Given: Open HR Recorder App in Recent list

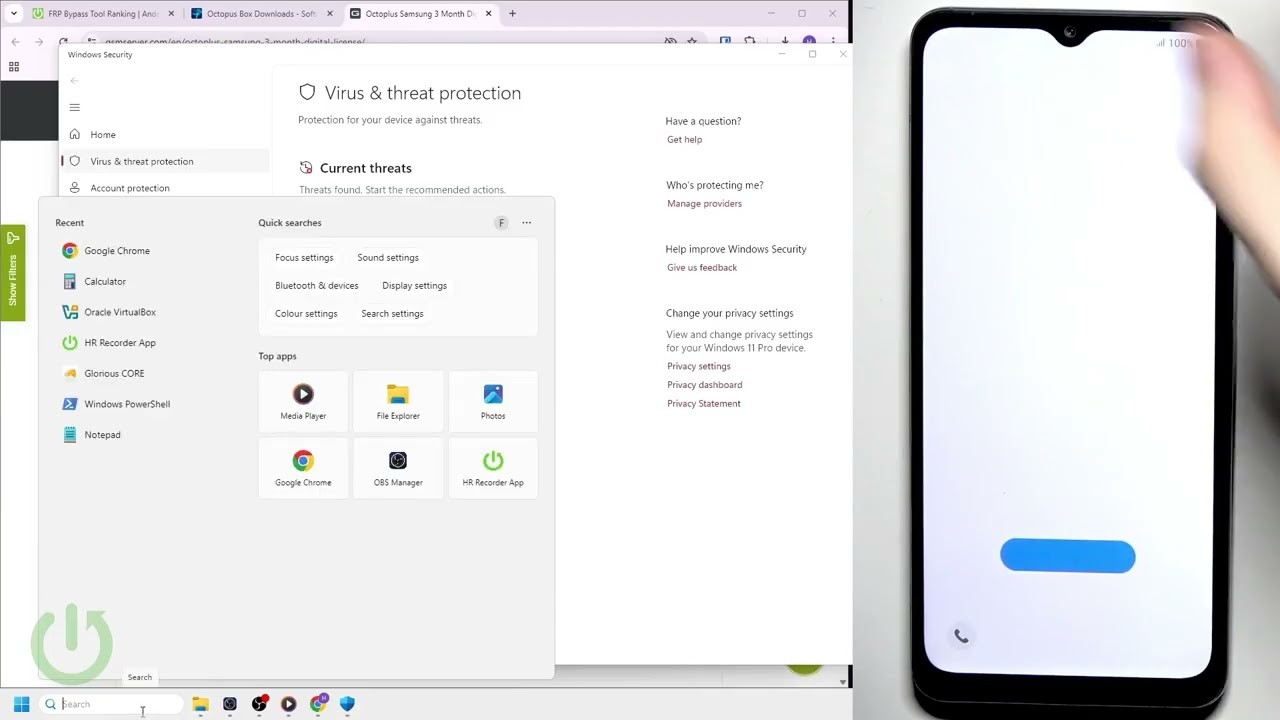Looking at the screenshot, I should pyautogui.click(x=109, y=343).
